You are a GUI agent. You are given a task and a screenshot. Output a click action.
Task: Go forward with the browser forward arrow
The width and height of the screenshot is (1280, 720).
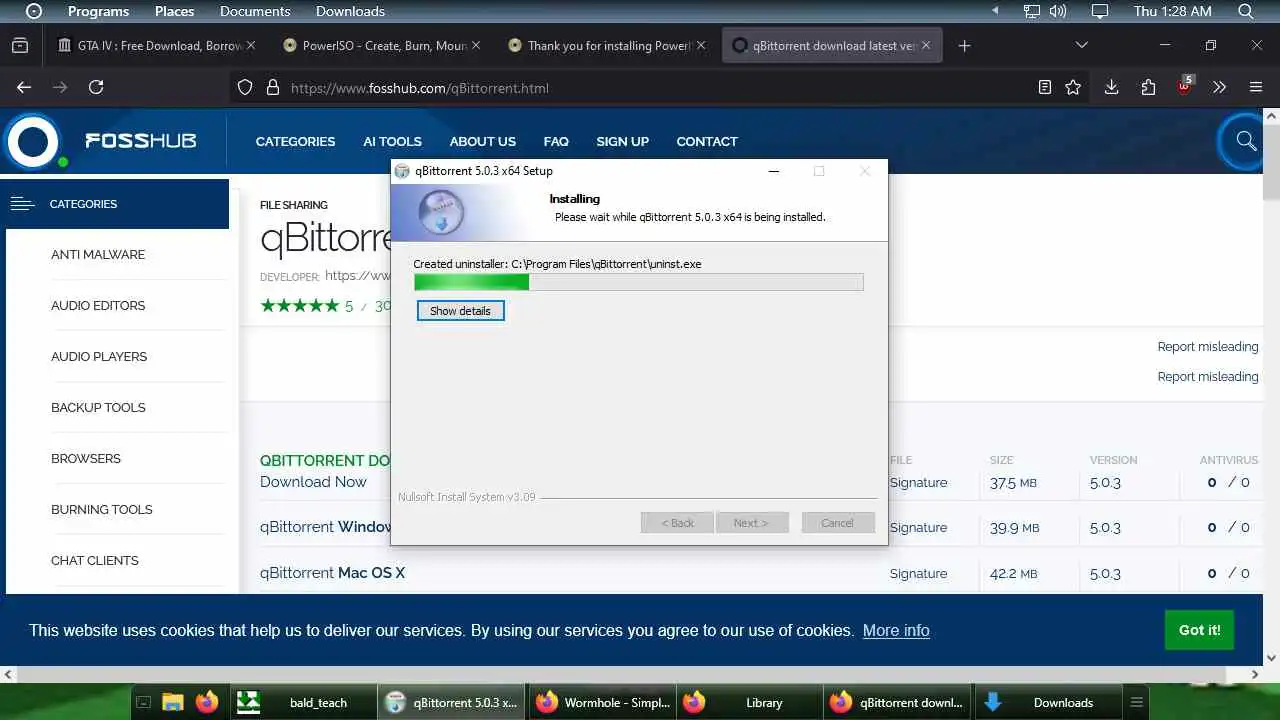tap(60, 87)
